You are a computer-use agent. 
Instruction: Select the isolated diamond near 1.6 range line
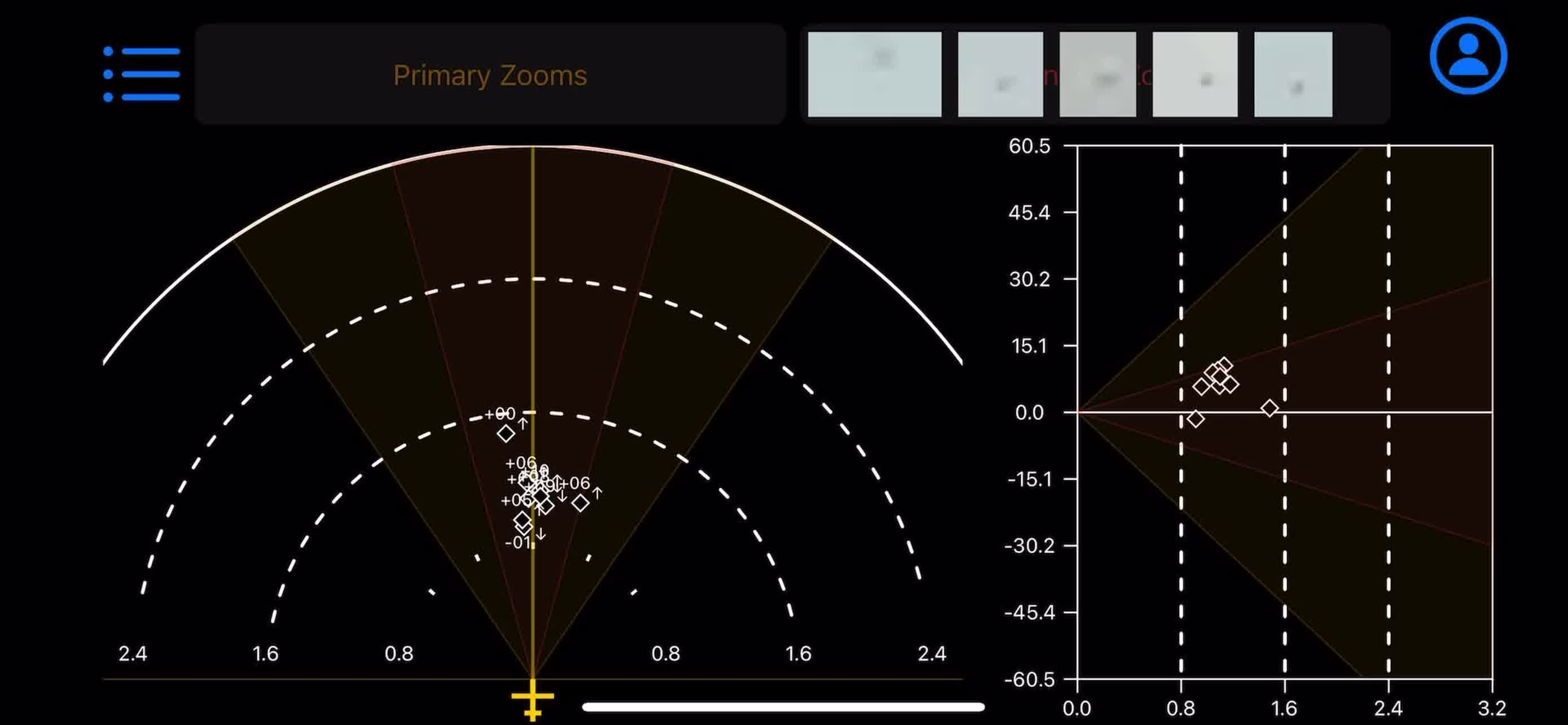[x=1269, y=408]
